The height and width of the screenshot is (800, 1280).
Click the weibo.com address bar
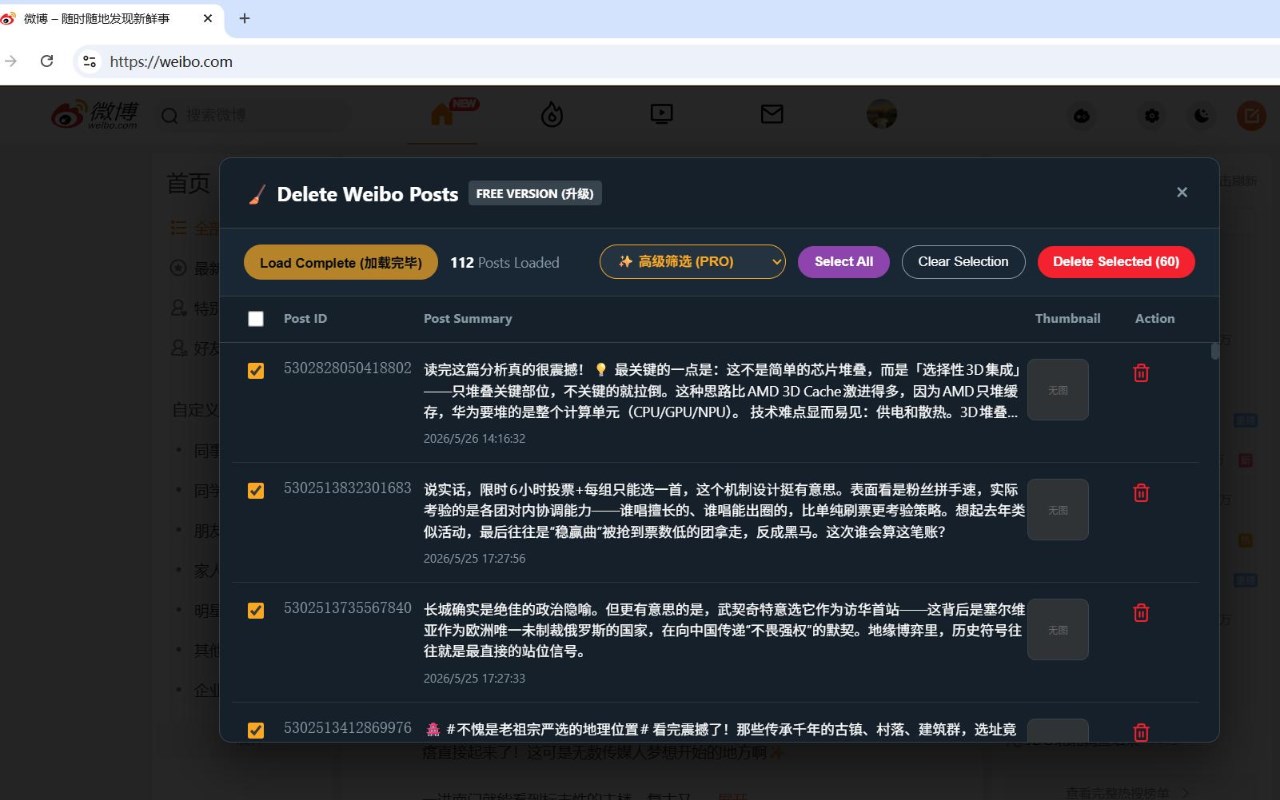click(x=676, y=61)
